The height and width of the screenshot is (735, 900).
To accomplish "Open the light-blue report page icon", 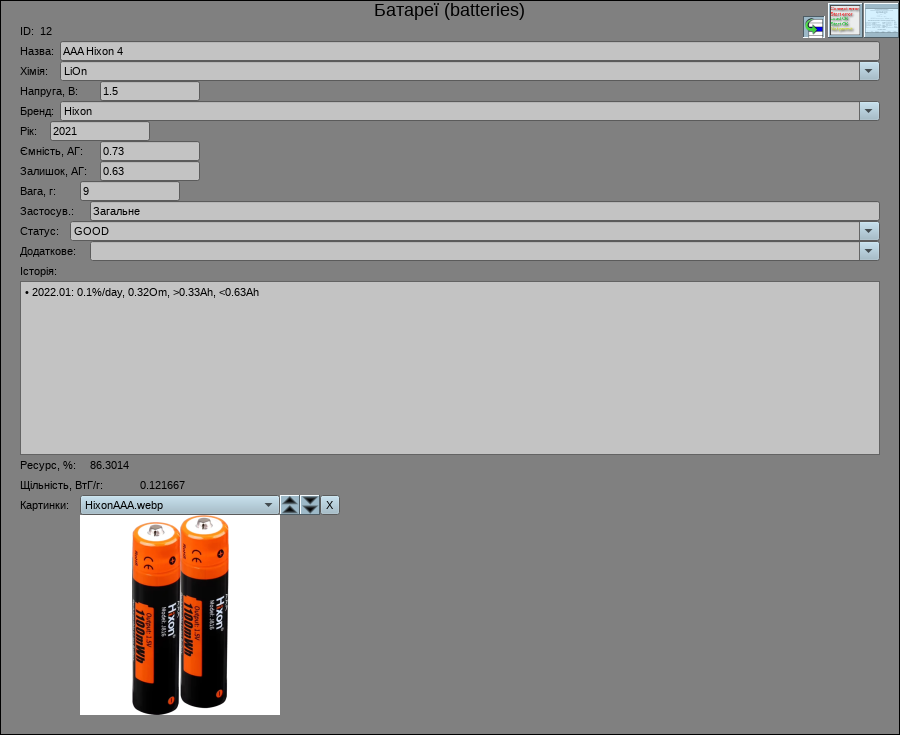I will [881, 20].
